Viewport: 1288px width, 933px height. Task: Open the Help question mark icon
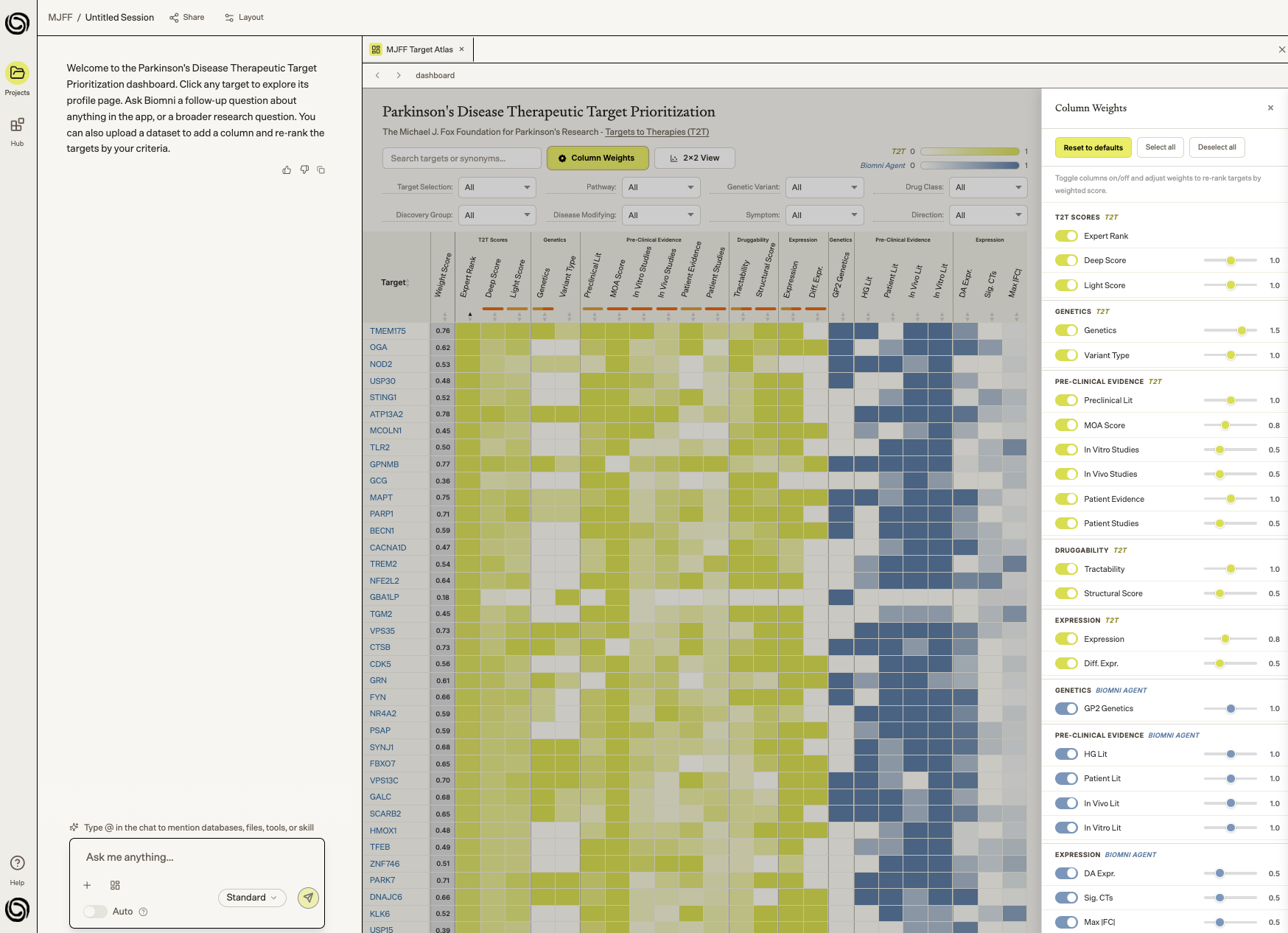[x=17, y=863]
